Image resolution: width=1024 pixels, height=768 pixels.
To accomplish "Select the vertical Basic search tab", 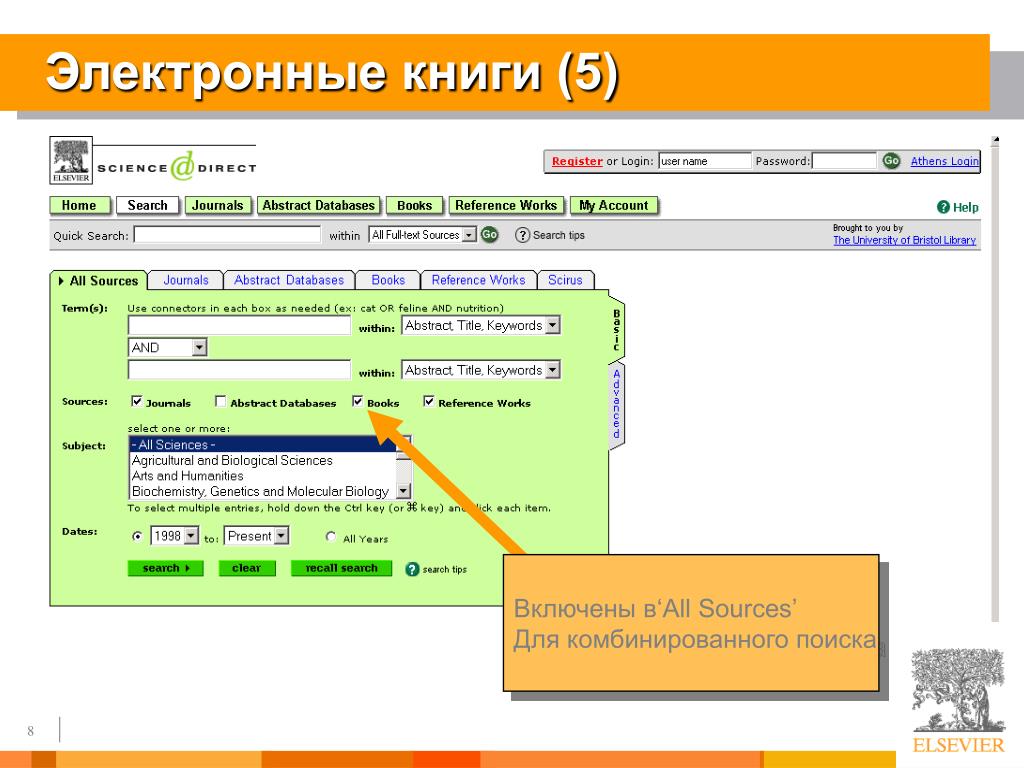I will pos(616,329).
